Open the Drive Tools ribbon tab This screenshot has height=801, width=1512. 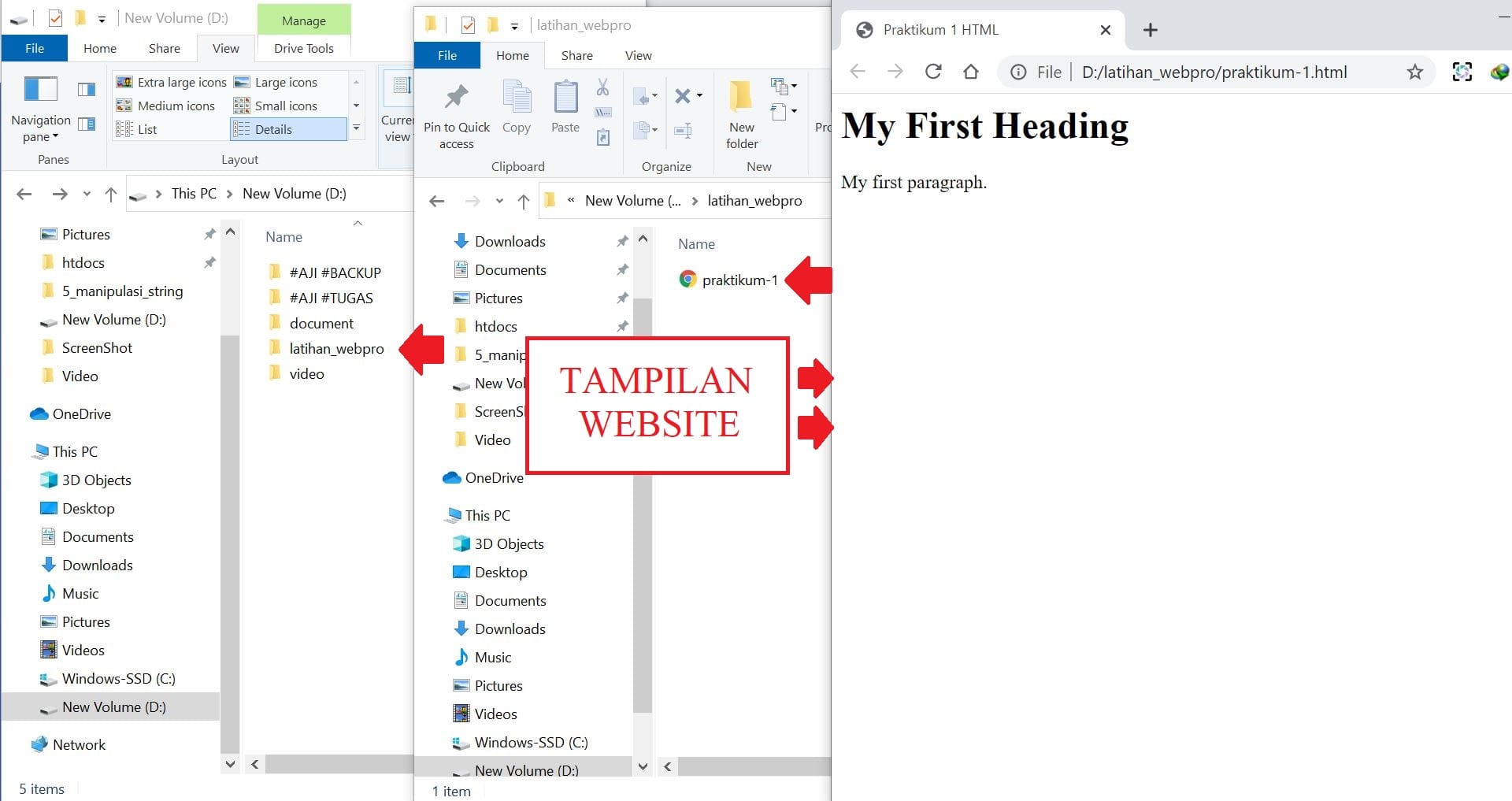(x=303, y=48)
